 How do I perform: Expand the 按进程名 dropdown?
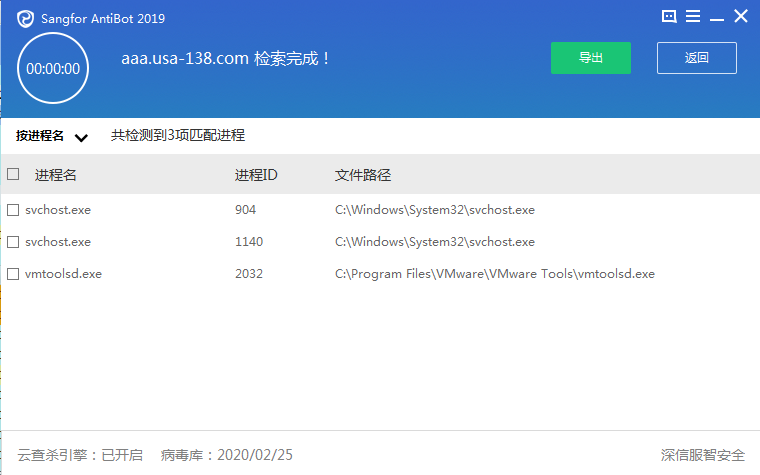click(51, 136)
